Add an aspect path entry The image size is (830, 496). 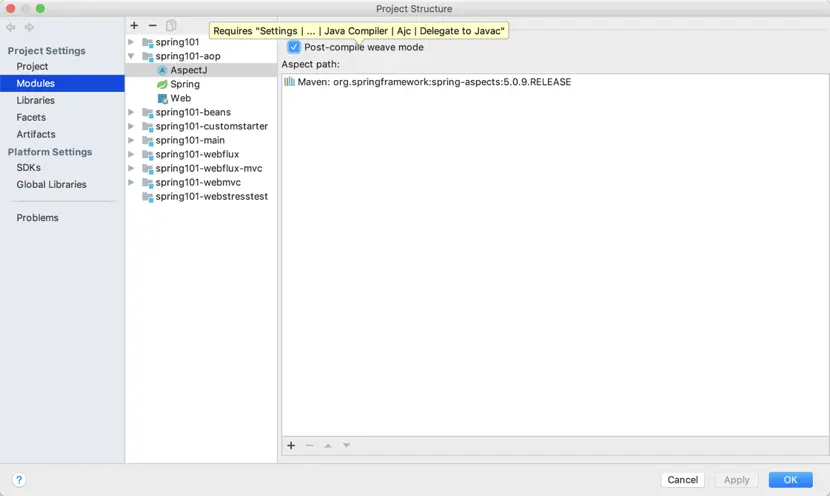click(291, 446)
